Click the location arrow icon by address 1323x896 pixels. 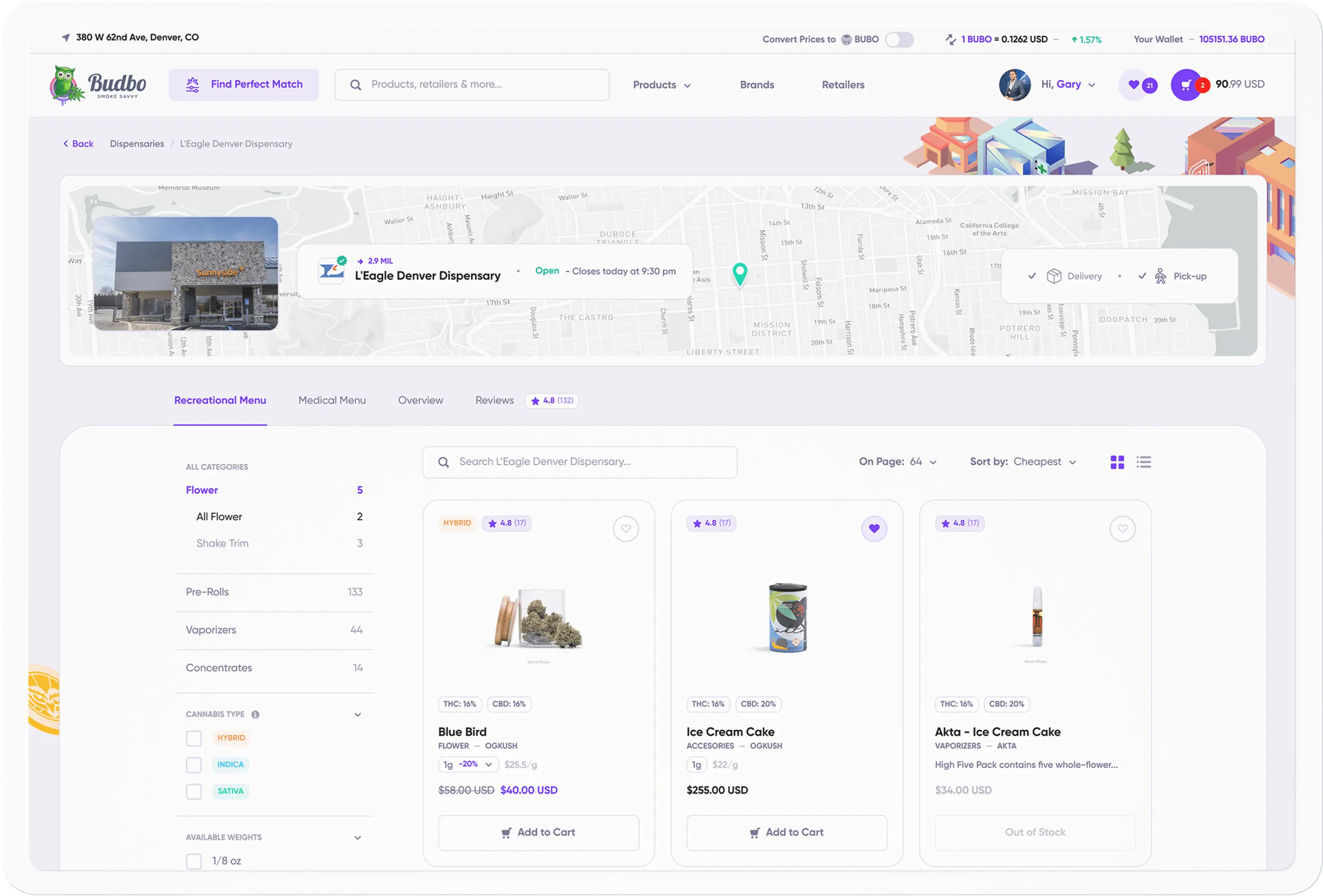(66, 38)
